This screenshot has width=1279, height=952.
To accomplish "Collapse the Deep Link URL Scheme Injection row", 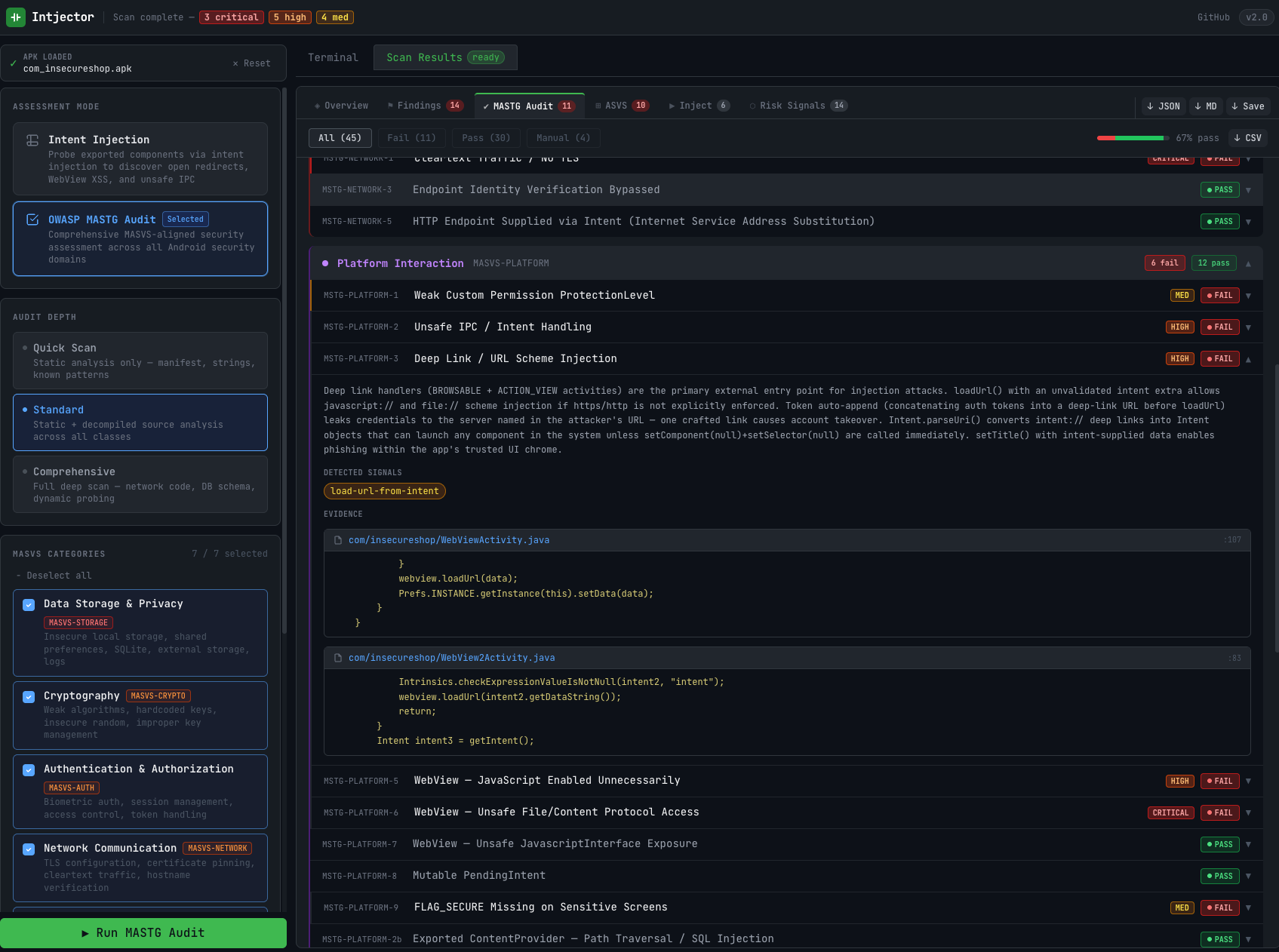I will tap(1248, 359).
